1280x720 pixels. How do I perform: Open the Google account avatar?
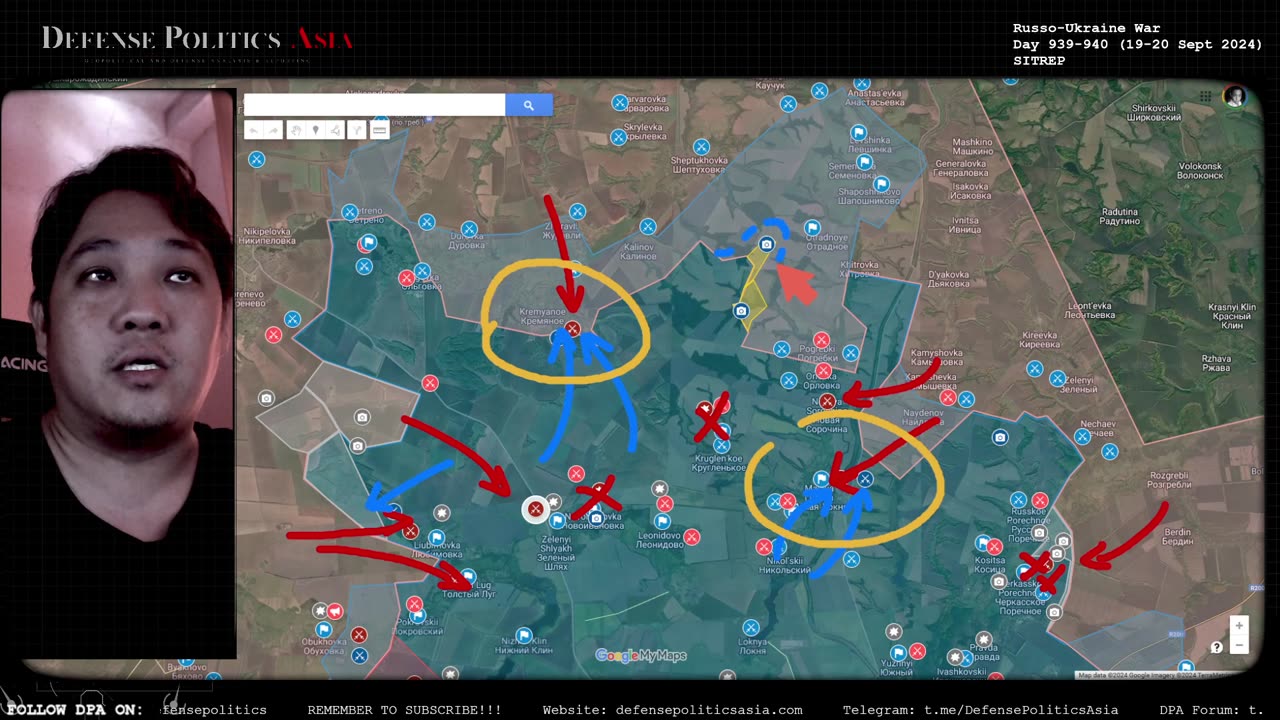pos(1235,96)
